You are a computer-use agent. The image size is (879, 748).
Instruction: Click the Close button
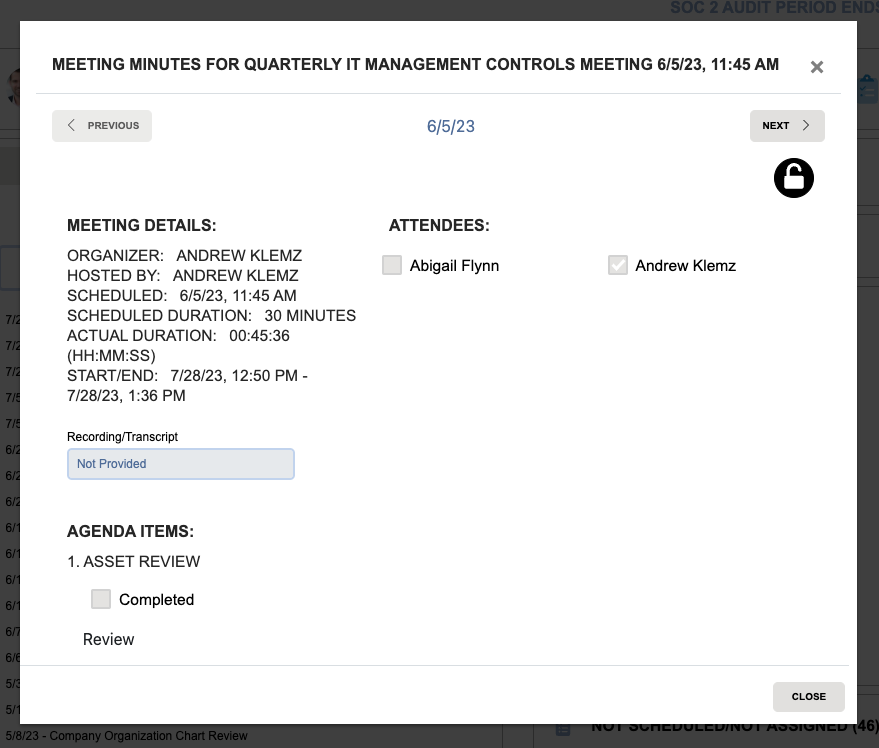tap(808, 696)
